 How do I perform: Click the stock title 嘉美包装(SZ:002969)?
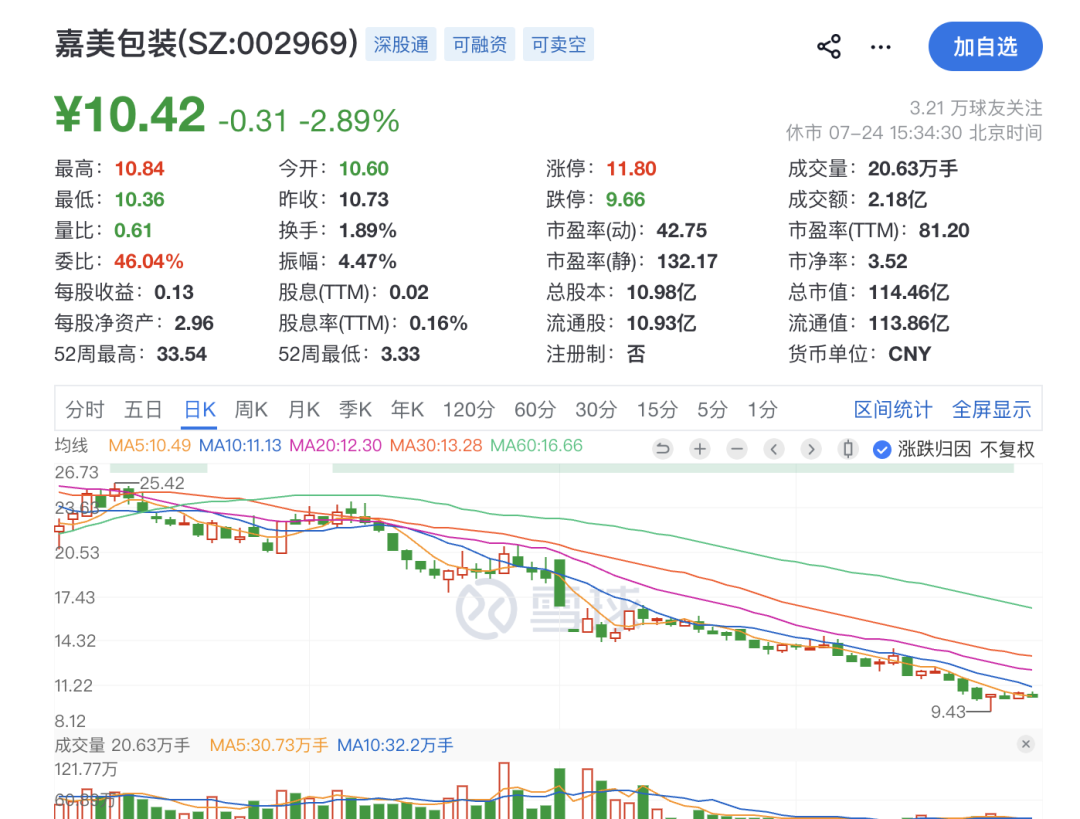pyautogui.click(x=206, y=44)
